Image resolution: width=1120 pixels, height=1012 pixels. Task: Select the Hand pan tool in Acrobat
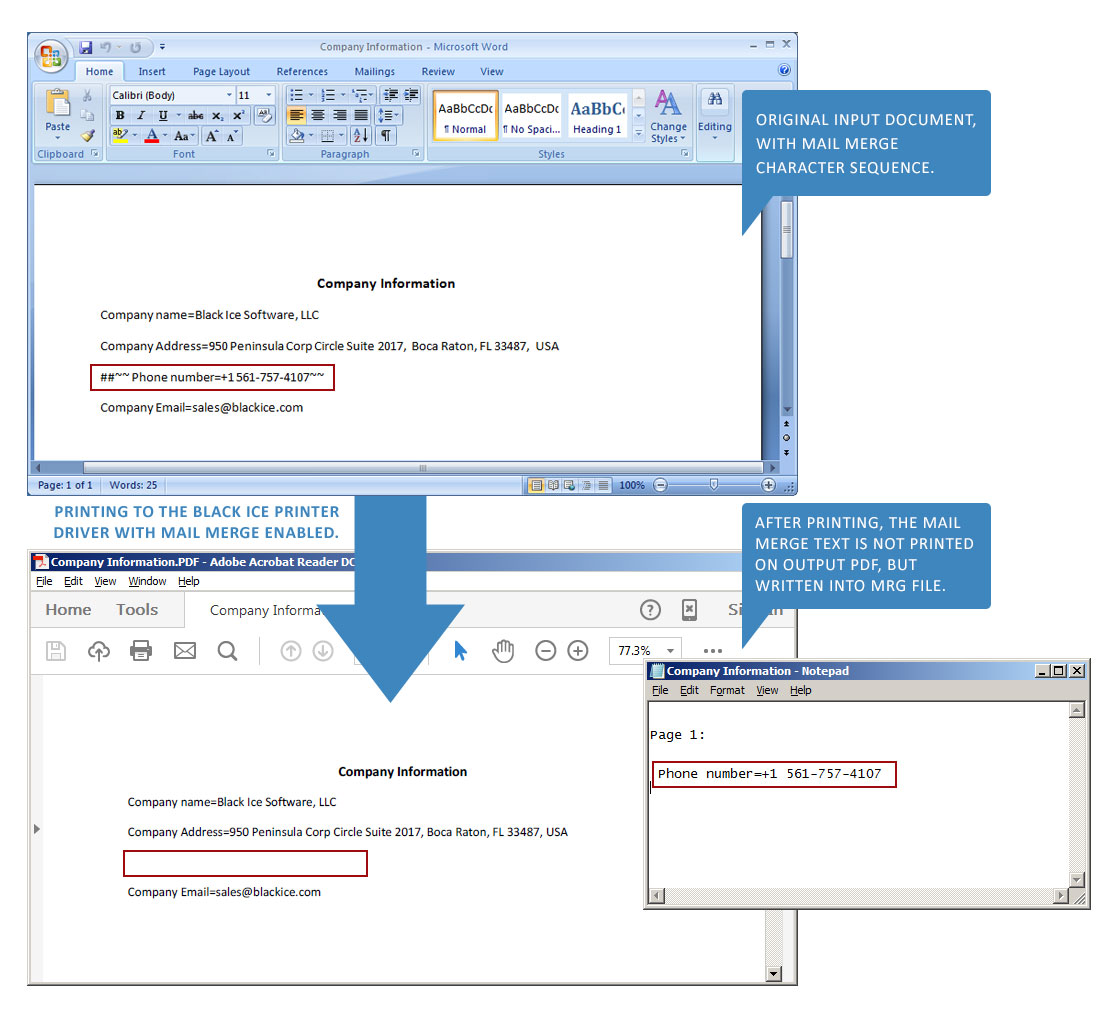[502, 651]
